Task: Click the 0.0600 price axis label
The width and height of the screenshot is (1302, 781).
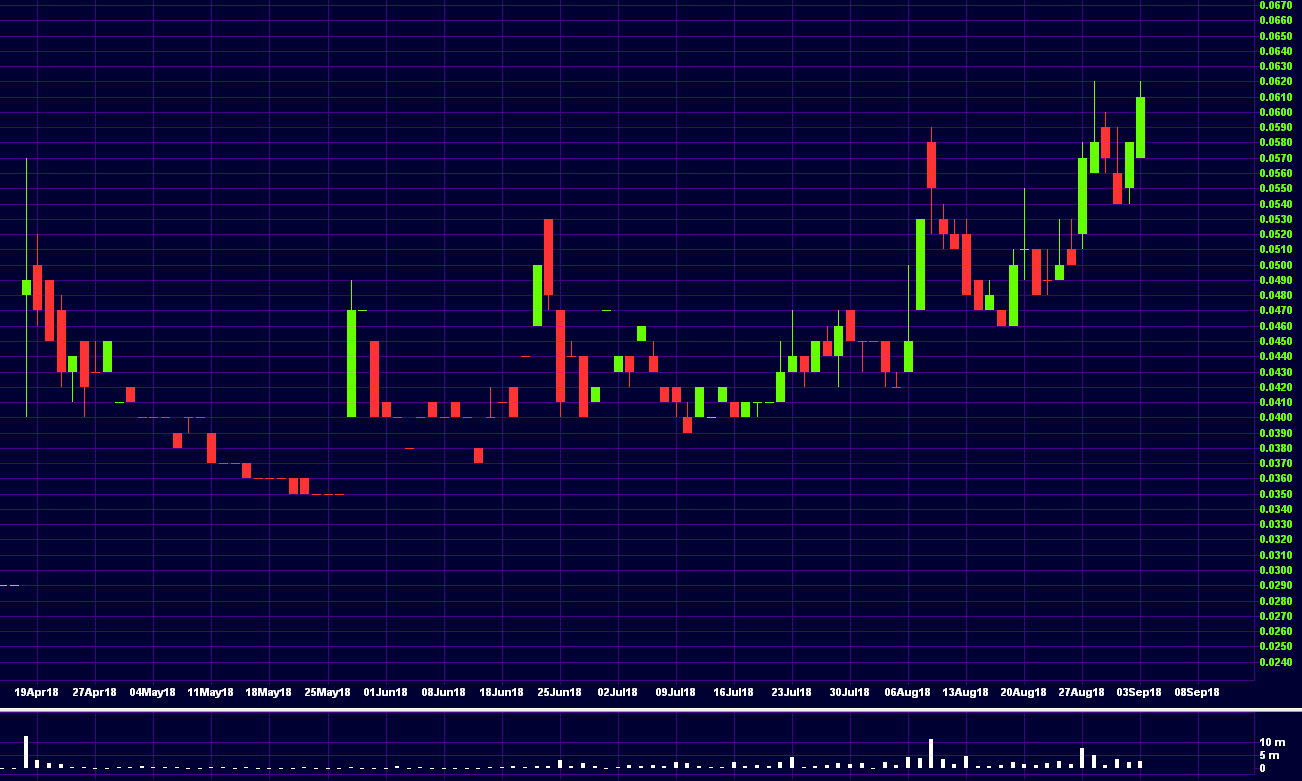Action: (x=1275, y=112)
